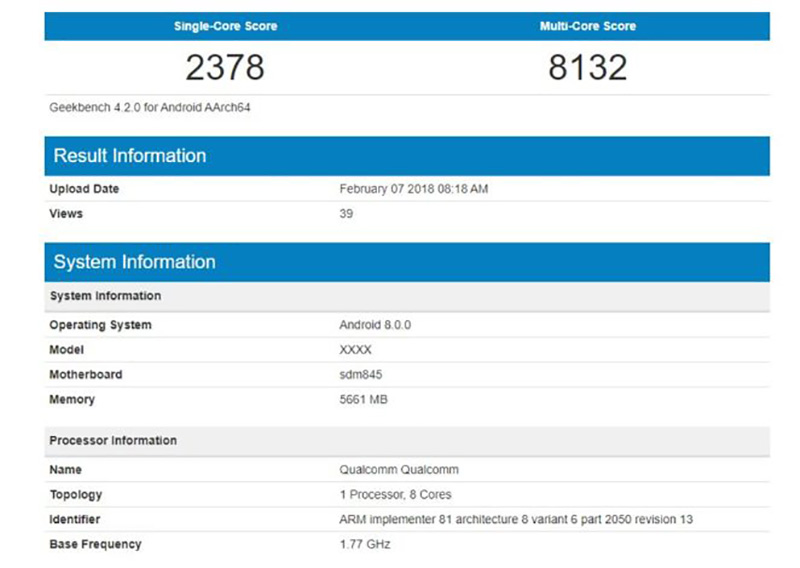
Task: Click the Operating System label
Action: (x=101, y=325)
